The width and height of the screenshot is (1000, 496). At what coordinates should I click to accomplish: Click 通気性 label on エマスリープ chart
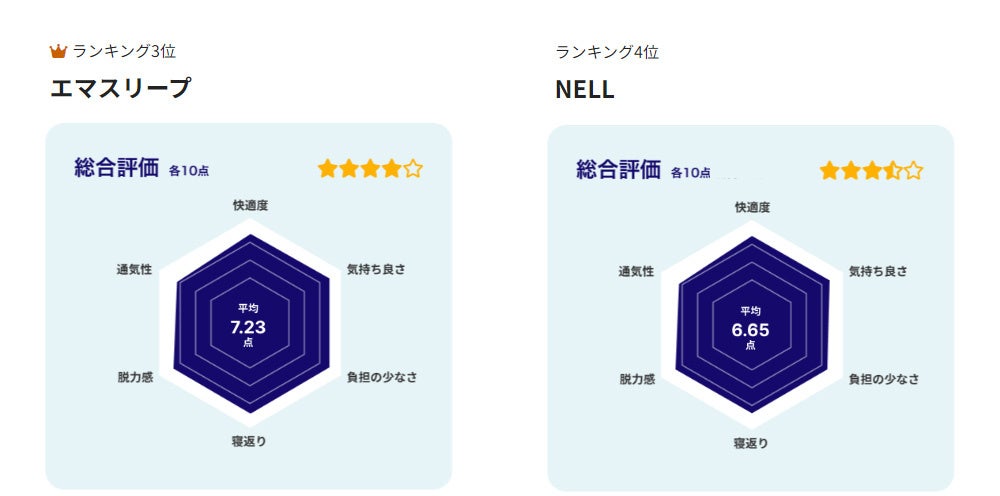click(x=134, y=269)
